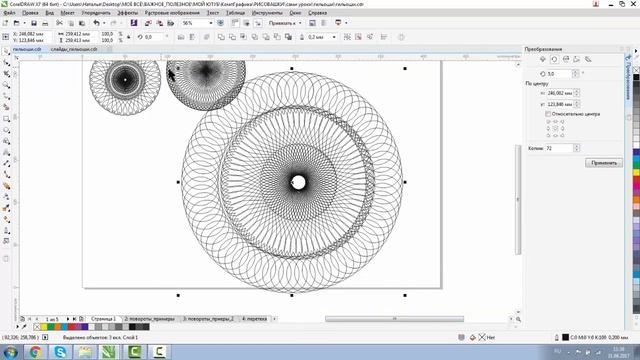640x360 pixels.
Task: Click the Undo arrow icon
Action: [x=96, y=23]
